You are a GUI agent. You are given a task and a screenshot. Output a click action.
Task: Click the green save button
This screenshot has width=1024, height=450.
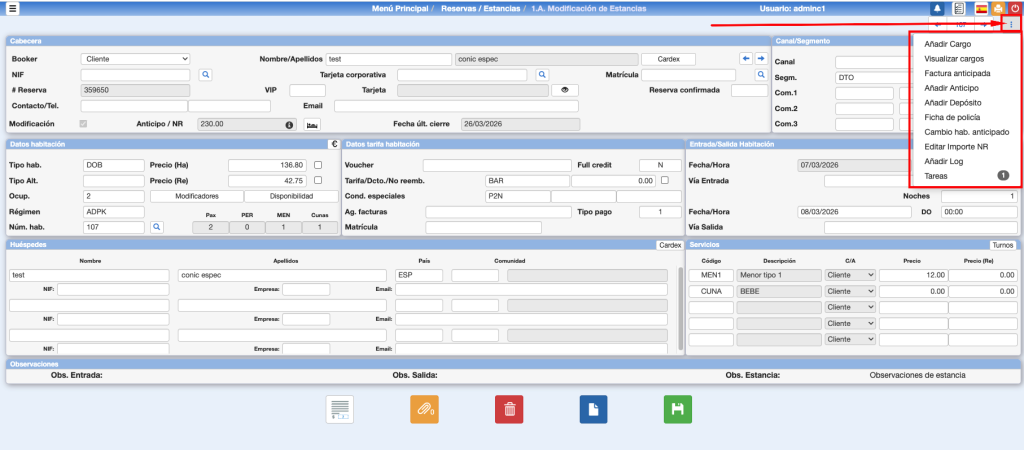678,409
